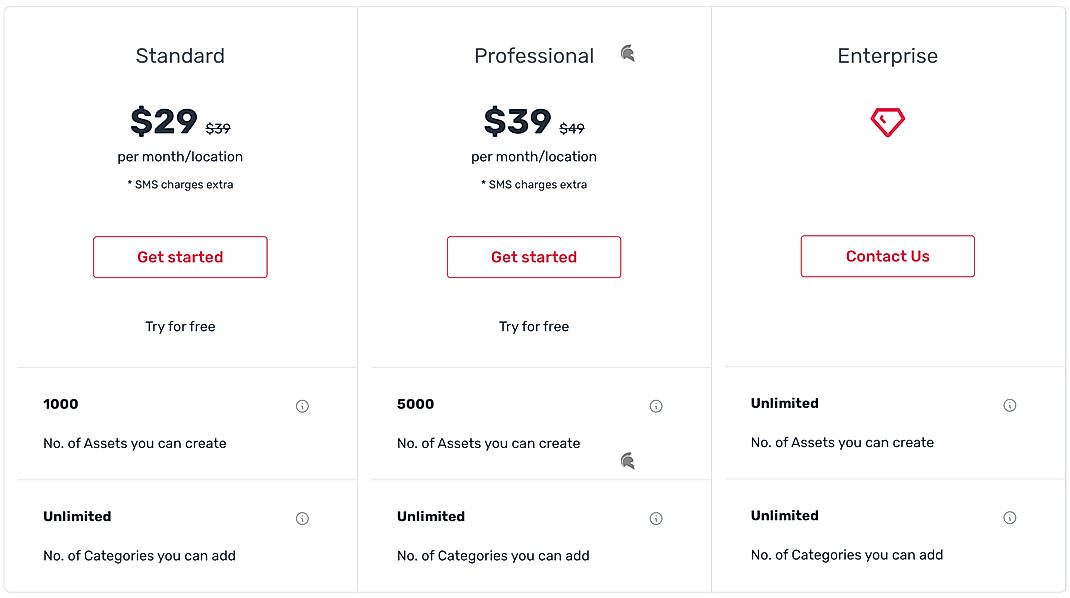Click the info icon beside Standard's 1000 assets limit
The width and height of the screenshot is (1070, 598).
(x=302, y=406)
